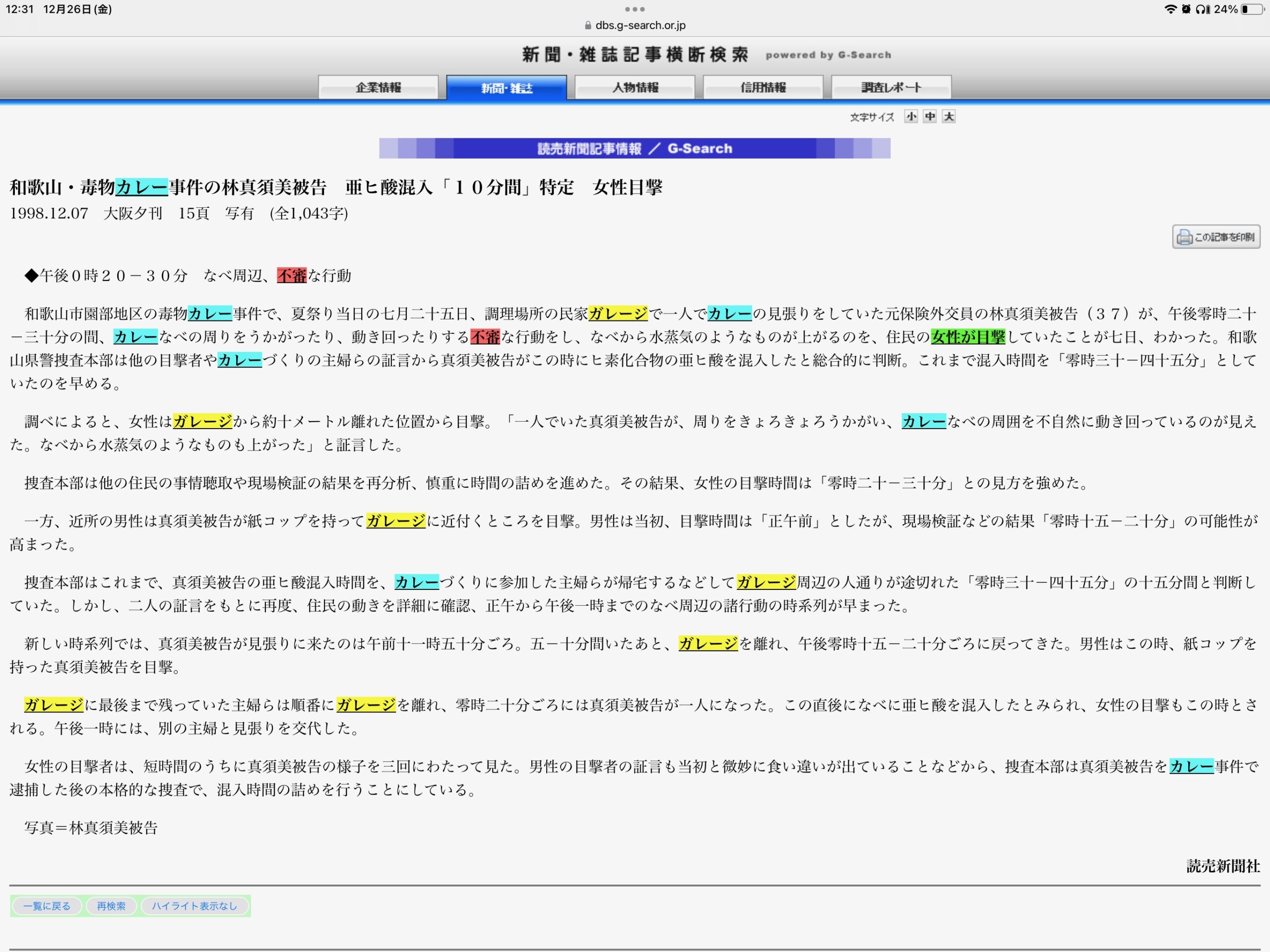Click the 読売新聞記事情報 / G-Search banner
The width and height of the screenshot is (1270, 952).
(635, 149)
